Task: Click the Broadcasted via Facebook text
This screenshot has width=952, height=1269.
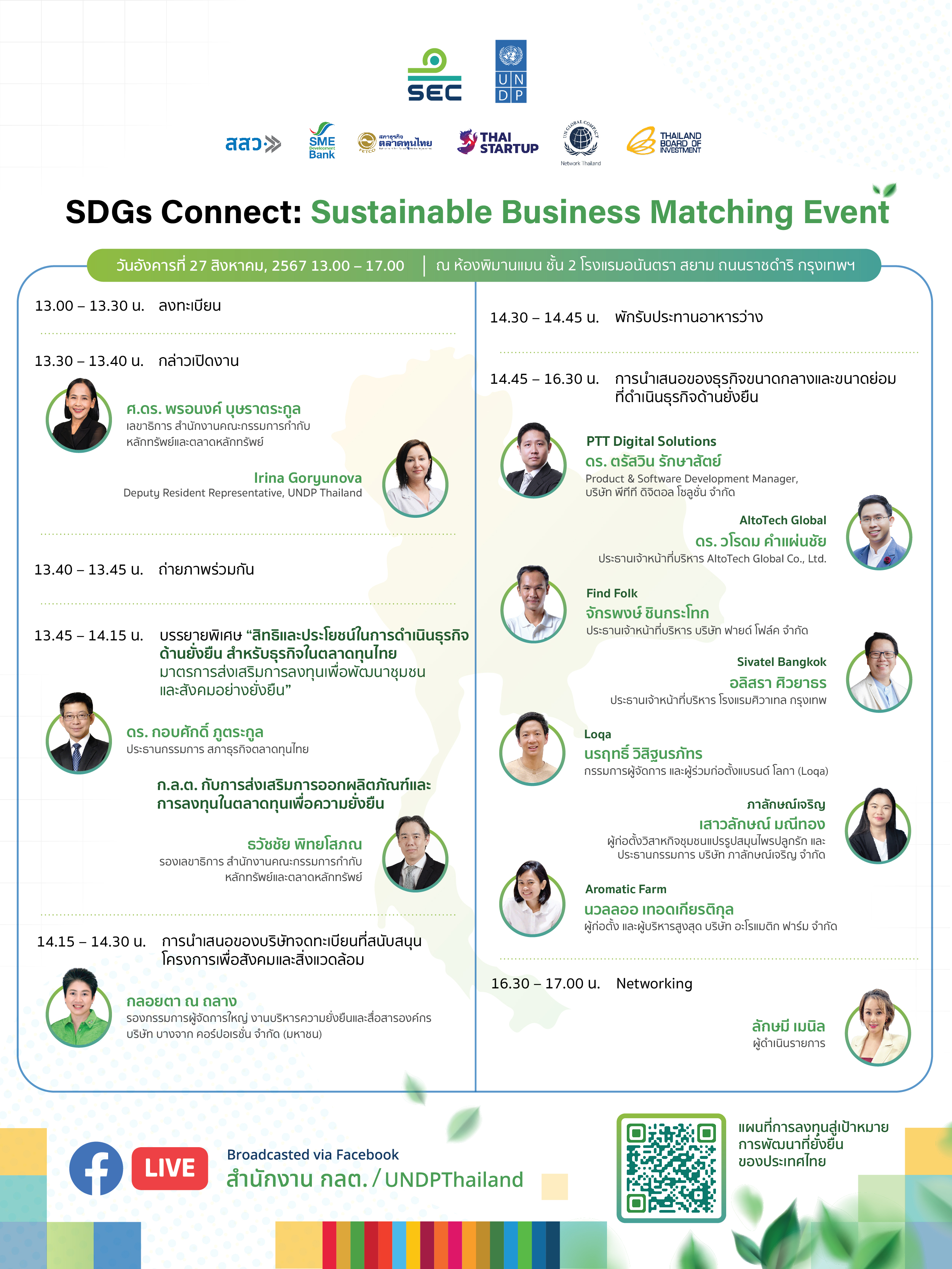Action: [313, 1155]
